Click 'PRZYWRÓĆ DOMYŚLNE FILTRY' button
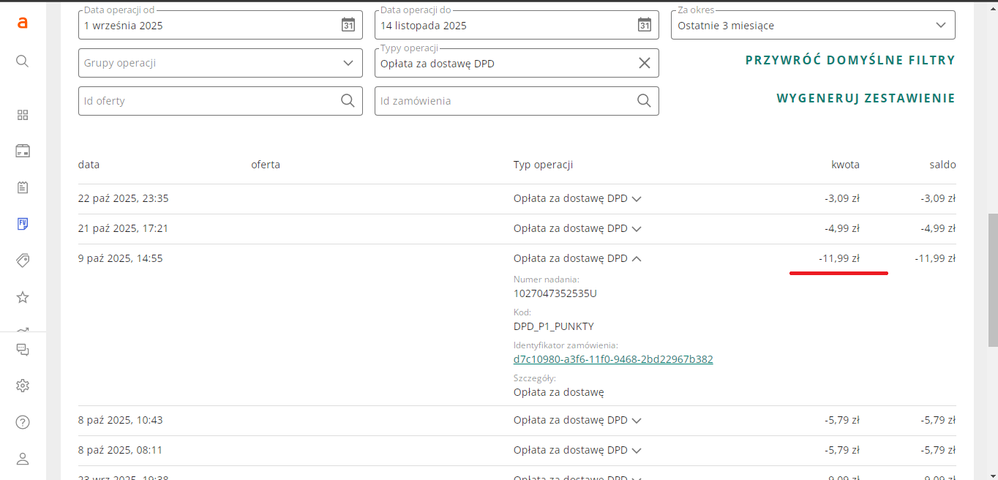This screenshot has height=480, width=998. click(849, 60)
